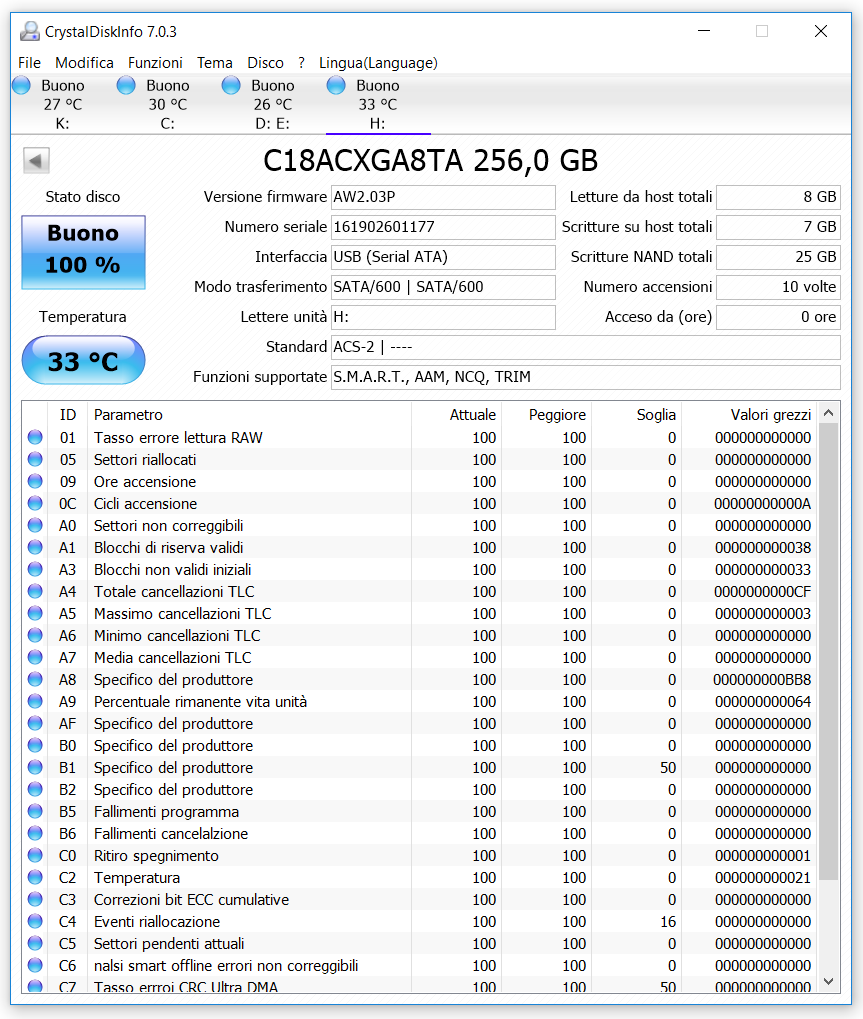
Task: Click the disk title C18ACXGA8TA 256,0 GB
Action: pyautogui.click(x=430, y=161)
